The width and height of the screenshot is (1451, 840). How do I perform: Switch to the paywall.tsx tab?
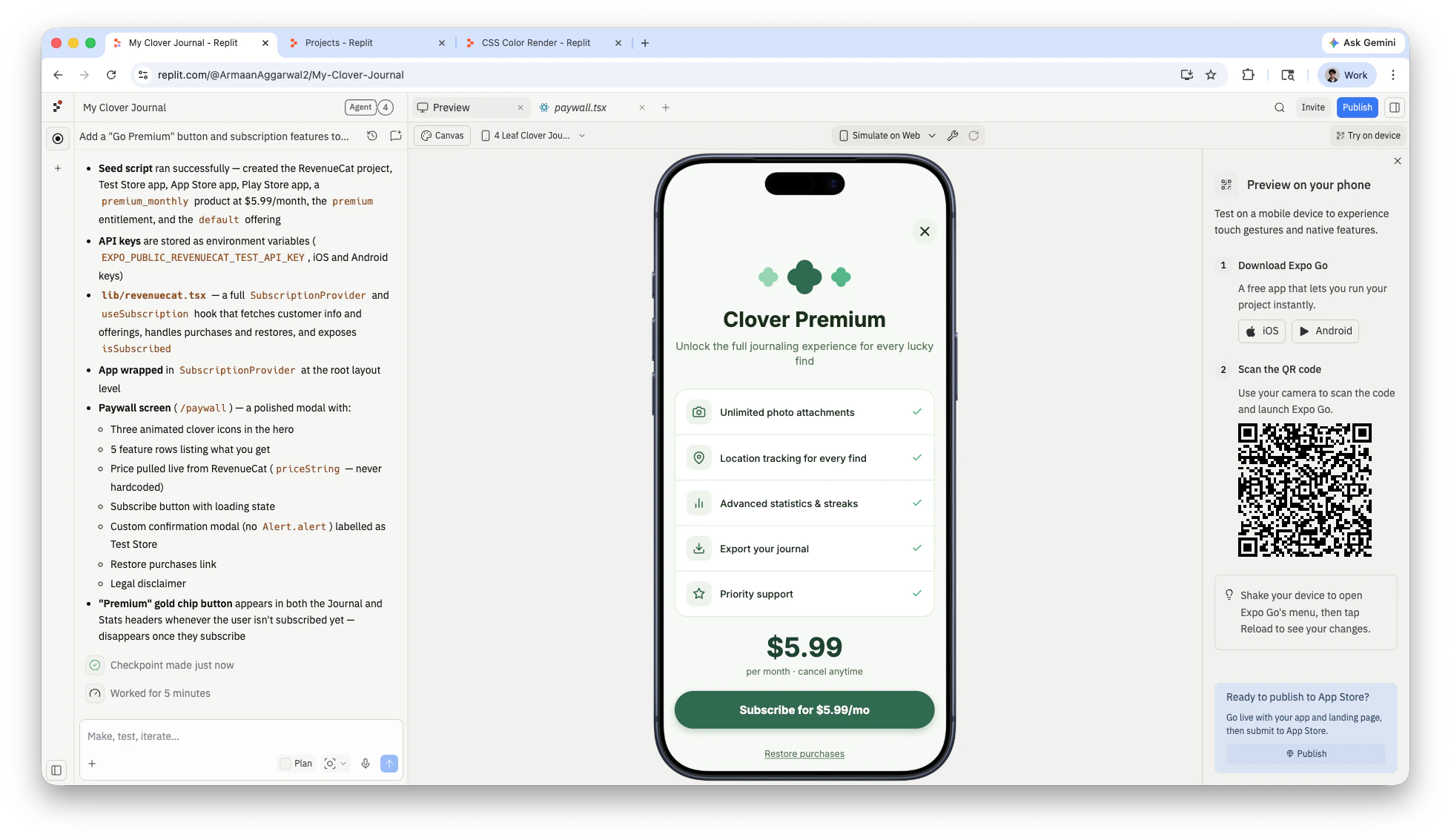coord(580,108)
